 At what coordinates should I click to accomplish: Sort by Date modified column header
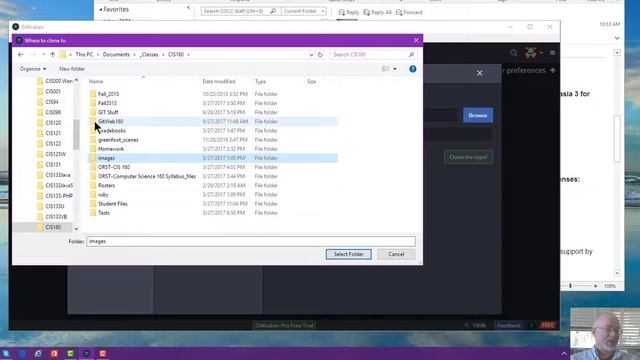(219, 82)
